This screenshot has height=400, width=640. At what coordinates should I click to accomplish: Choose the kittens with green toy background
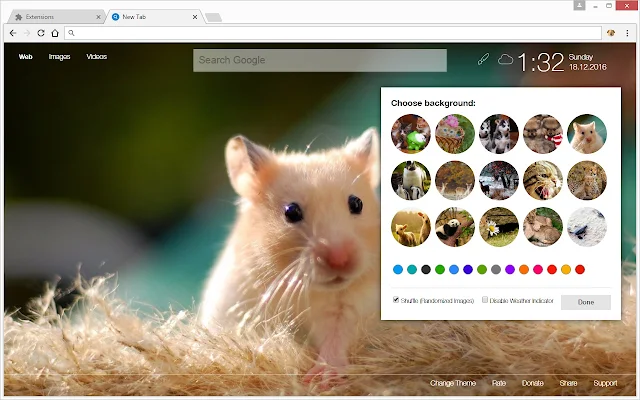tap(411, 134)
